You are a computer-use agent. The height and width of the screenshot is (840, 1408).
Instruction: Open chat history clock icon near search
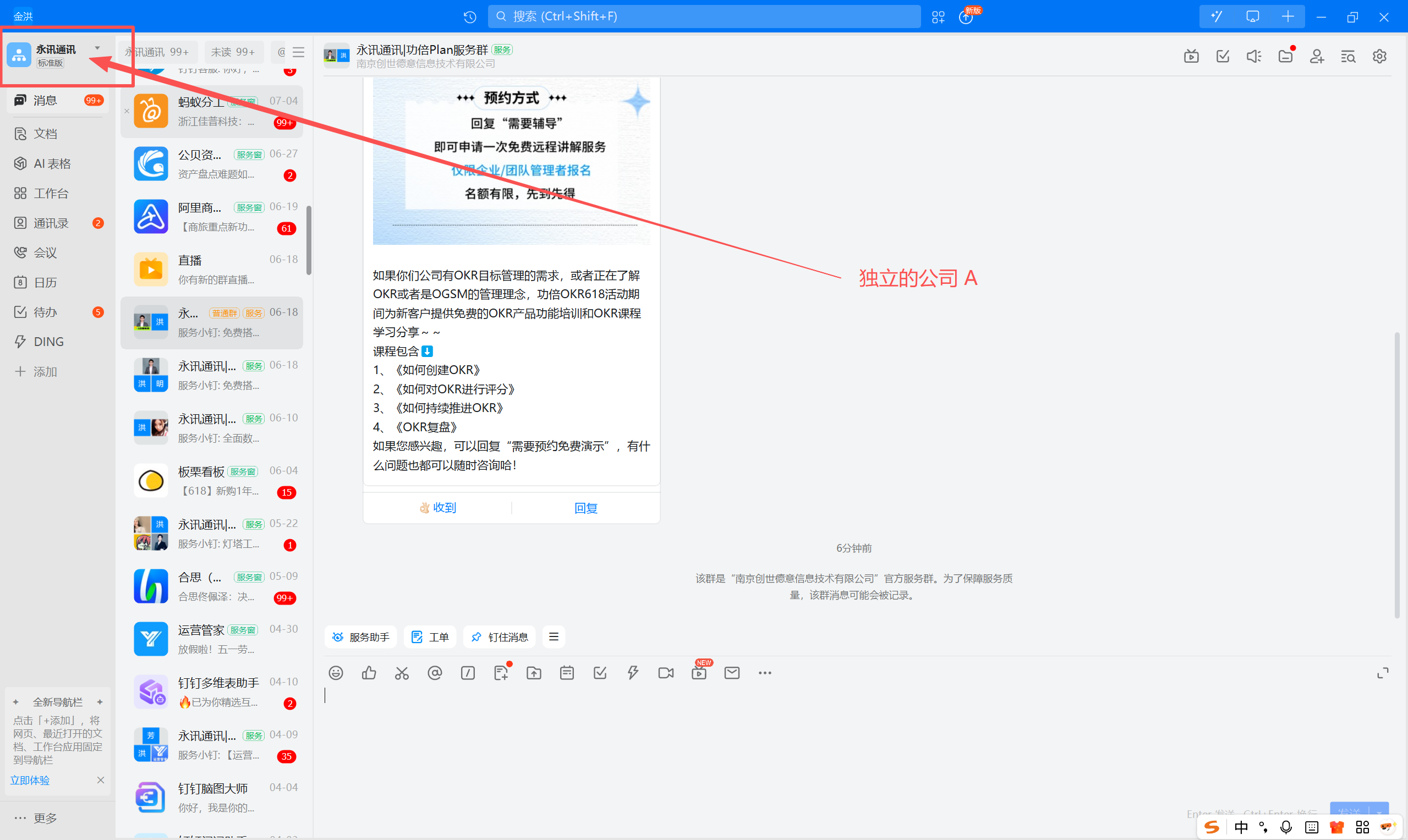pos(470,17)
